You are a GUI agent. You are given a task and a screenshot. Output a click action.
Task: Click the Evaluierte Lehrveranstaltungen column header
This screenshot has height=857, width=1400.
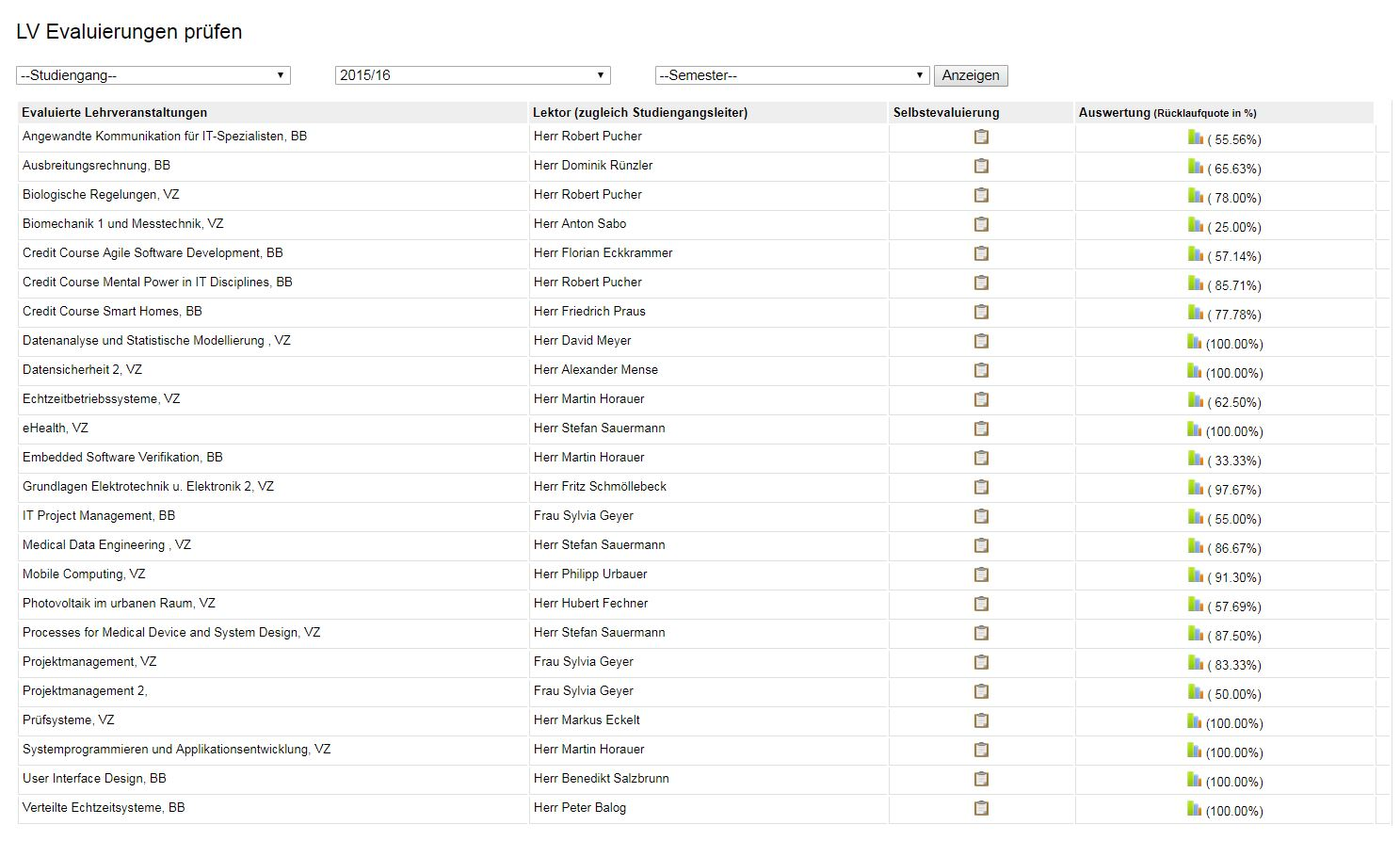tap(115, 112)
